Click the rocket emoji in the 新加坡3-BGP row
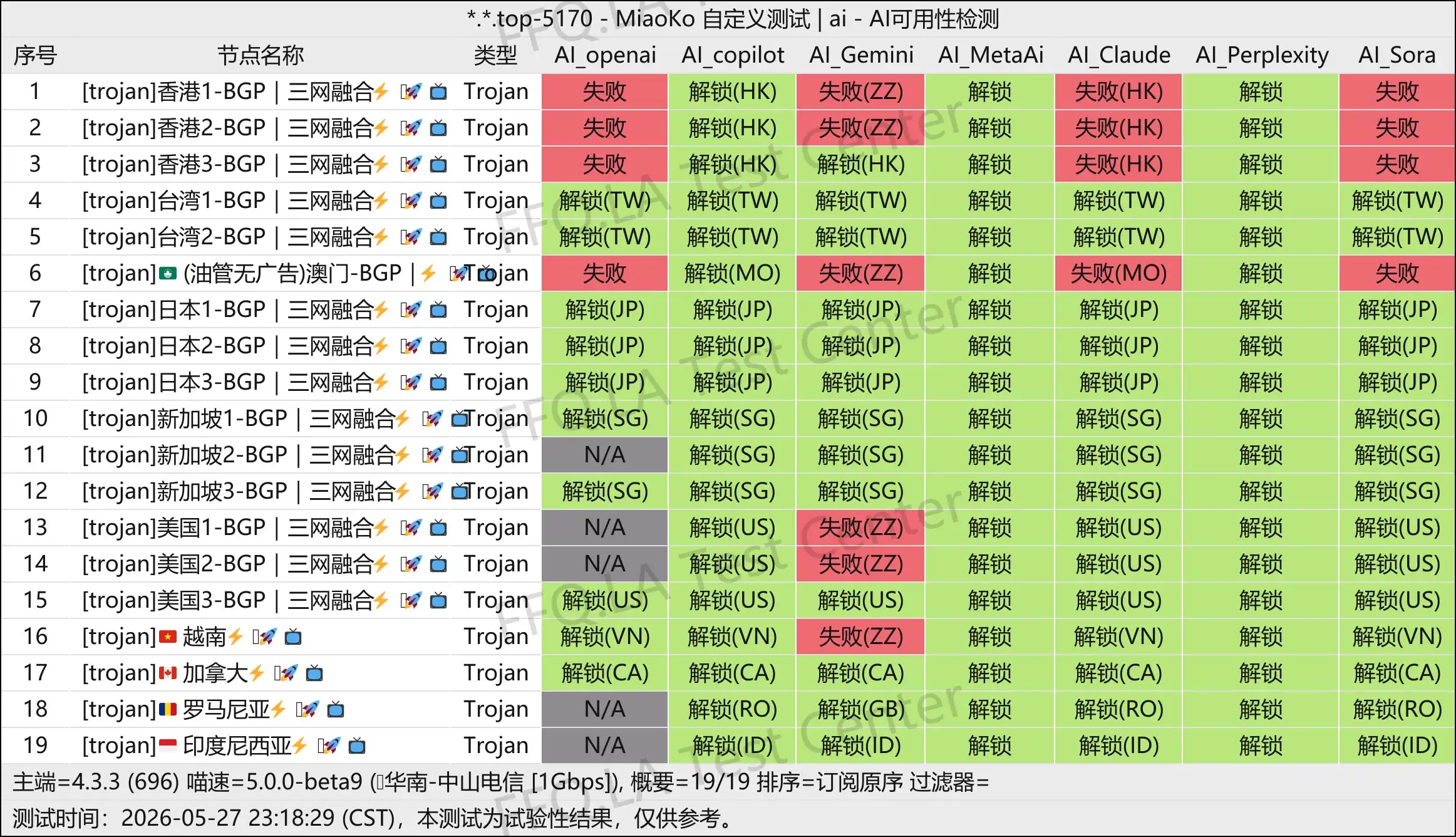This screenshot has height=837, width=1456. point(433,492)
